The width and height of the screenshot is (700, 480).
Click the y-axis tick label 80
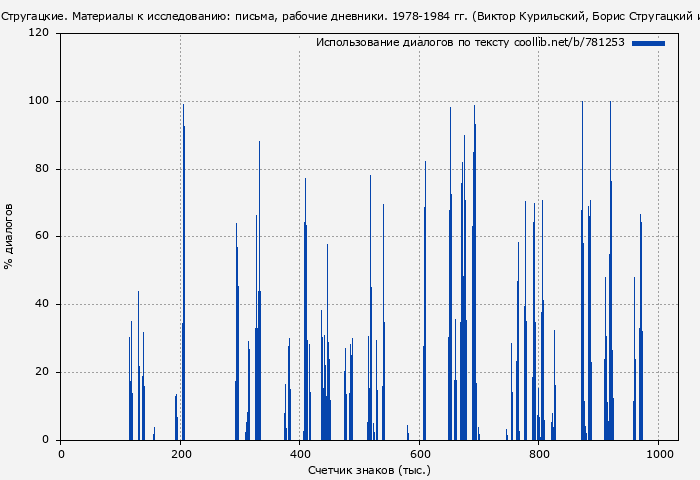42,169
